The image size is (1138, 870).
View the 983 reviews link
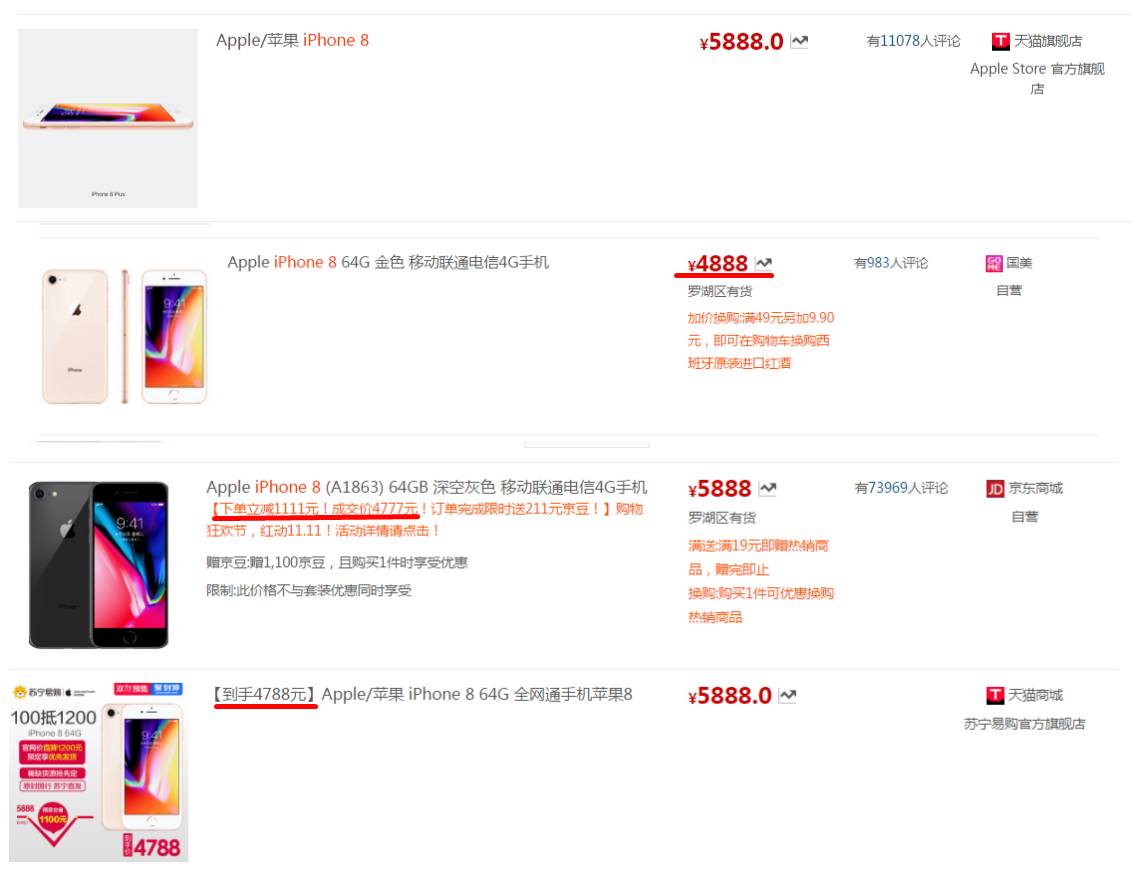tap(891, 263)
